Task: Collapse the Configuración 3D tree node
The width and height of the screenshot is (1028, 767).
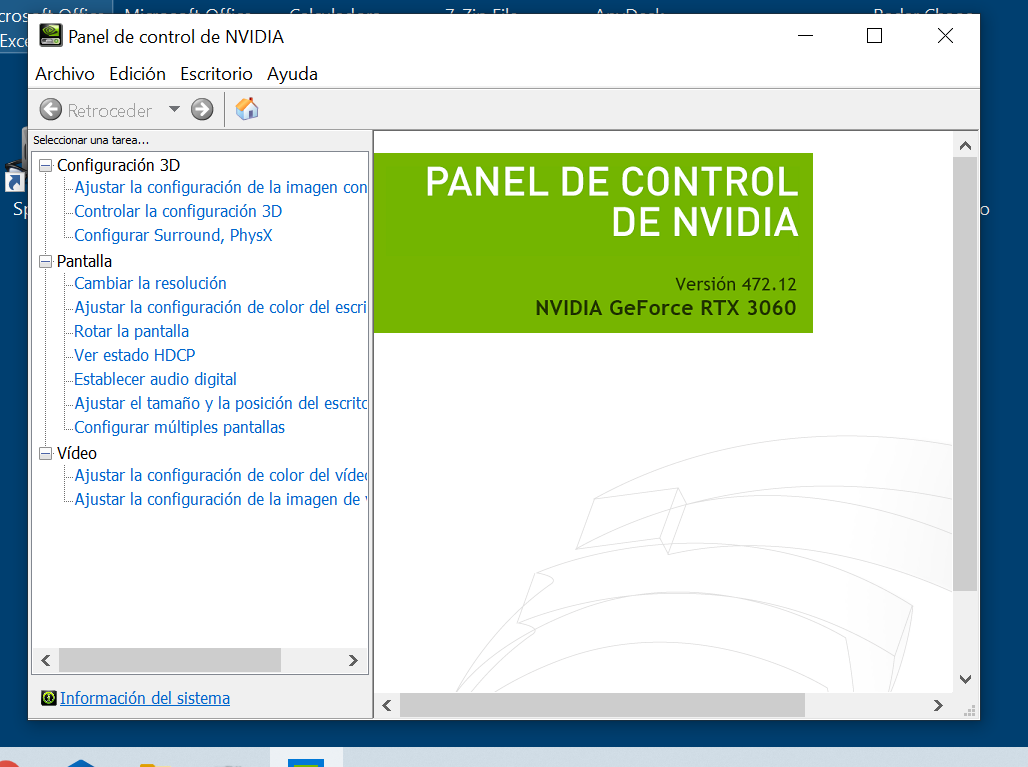Action: pyautogui.click(x=45, y=165)
